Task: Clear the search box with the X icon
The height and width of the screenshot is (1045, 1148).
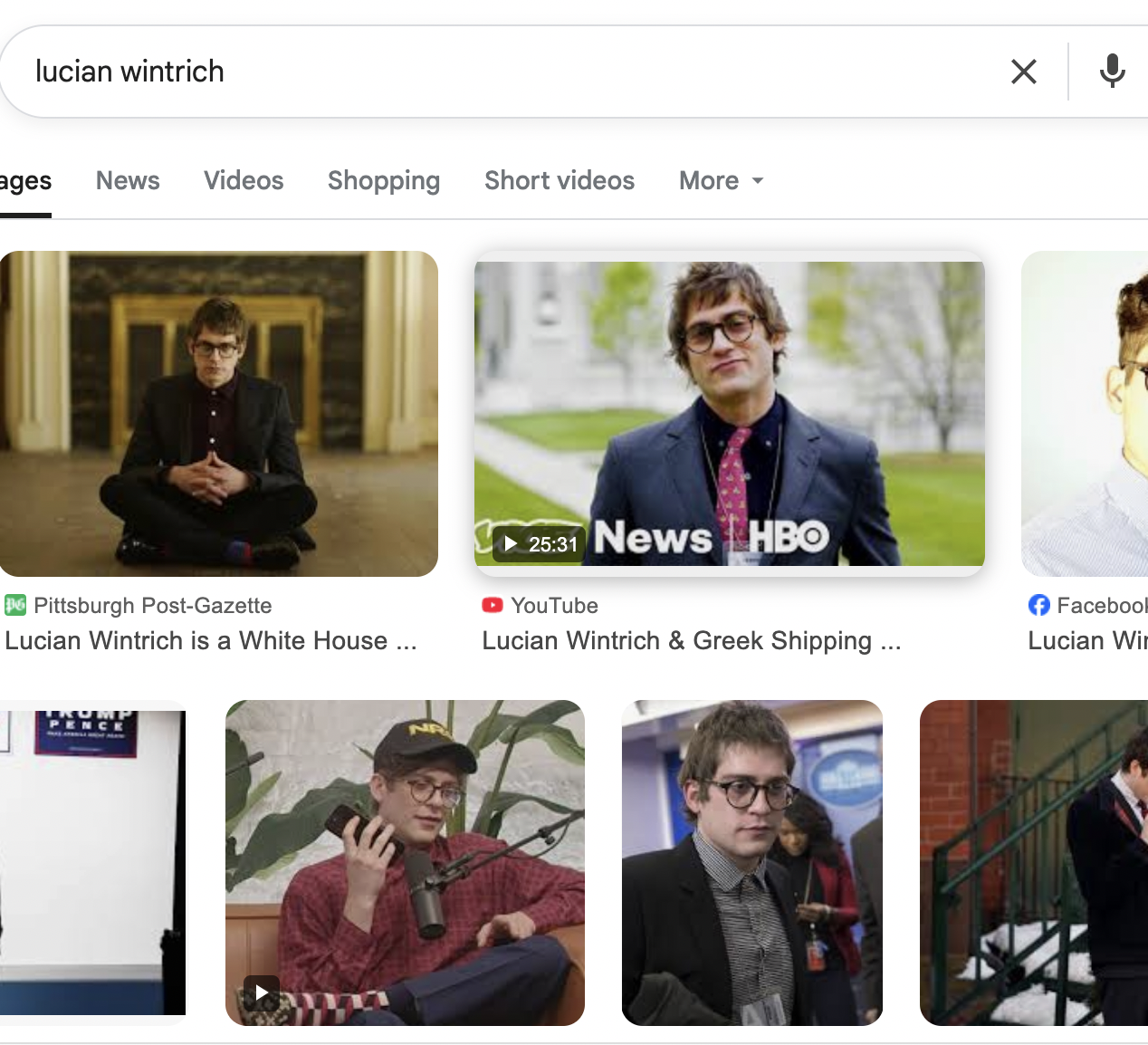Action: pos(1024,72)
